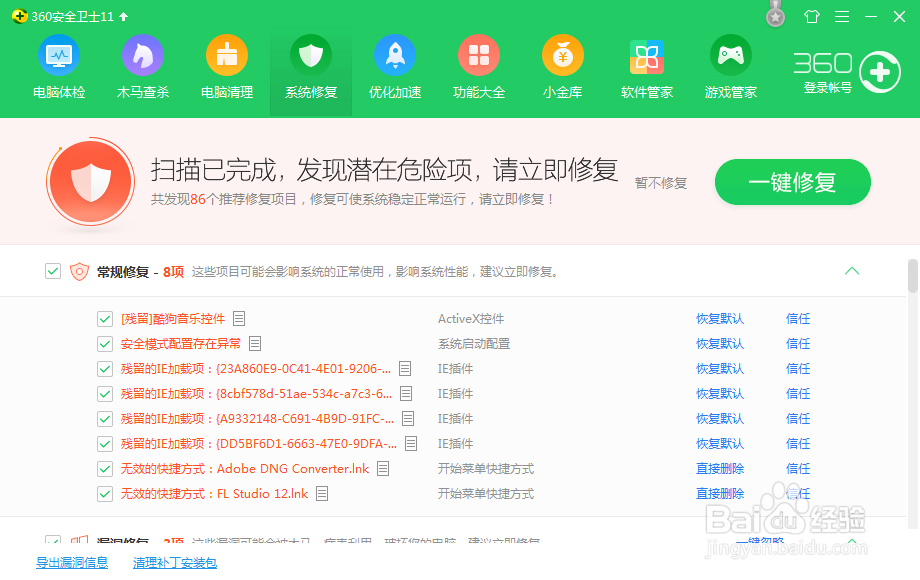Switch to 优化加速 (optimization)

(x=394, y=67)
